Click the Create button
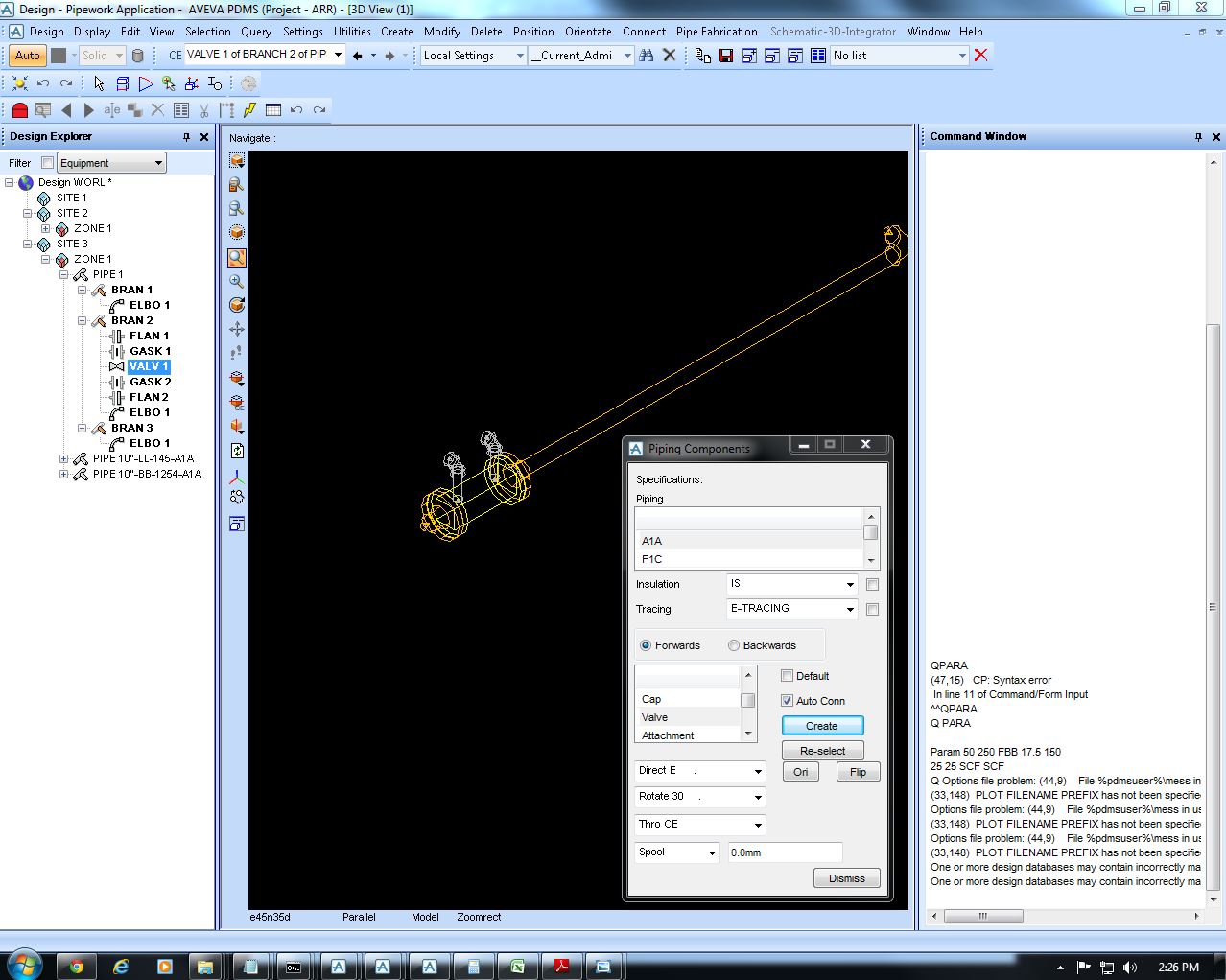This screenshot has width=1226, height=980. click(x=822, y=726)
